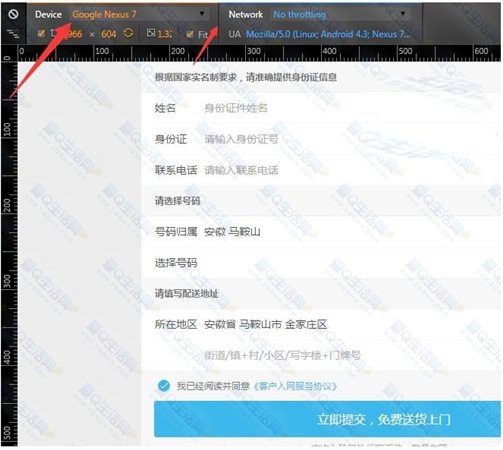The height and width of the screenshot is (450, 503).
Task: Edit the device pixel ratio value field
Action: point(165,34)
